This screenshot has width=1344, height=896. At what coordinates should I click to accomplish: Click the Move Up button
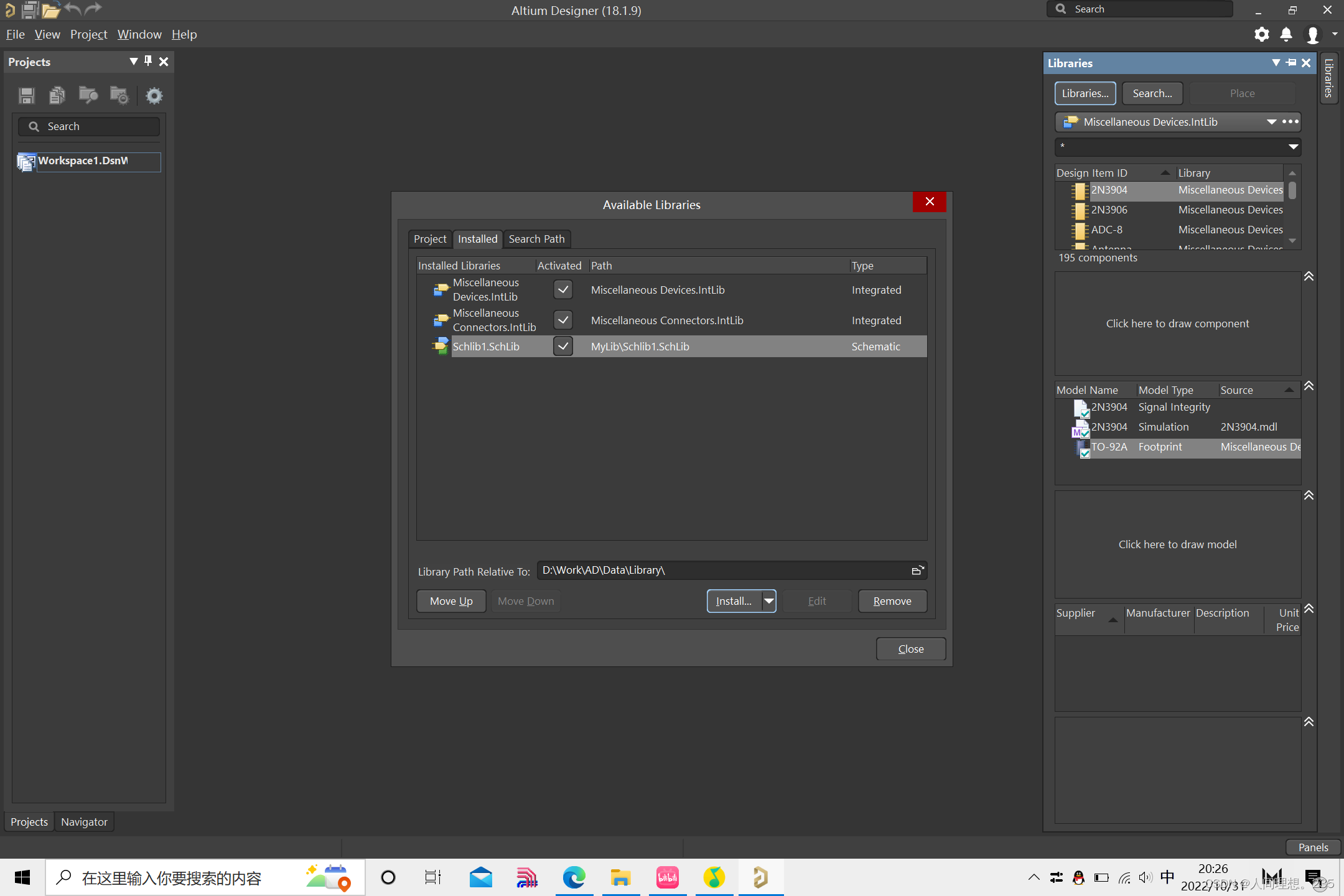(x=451, y=601)
